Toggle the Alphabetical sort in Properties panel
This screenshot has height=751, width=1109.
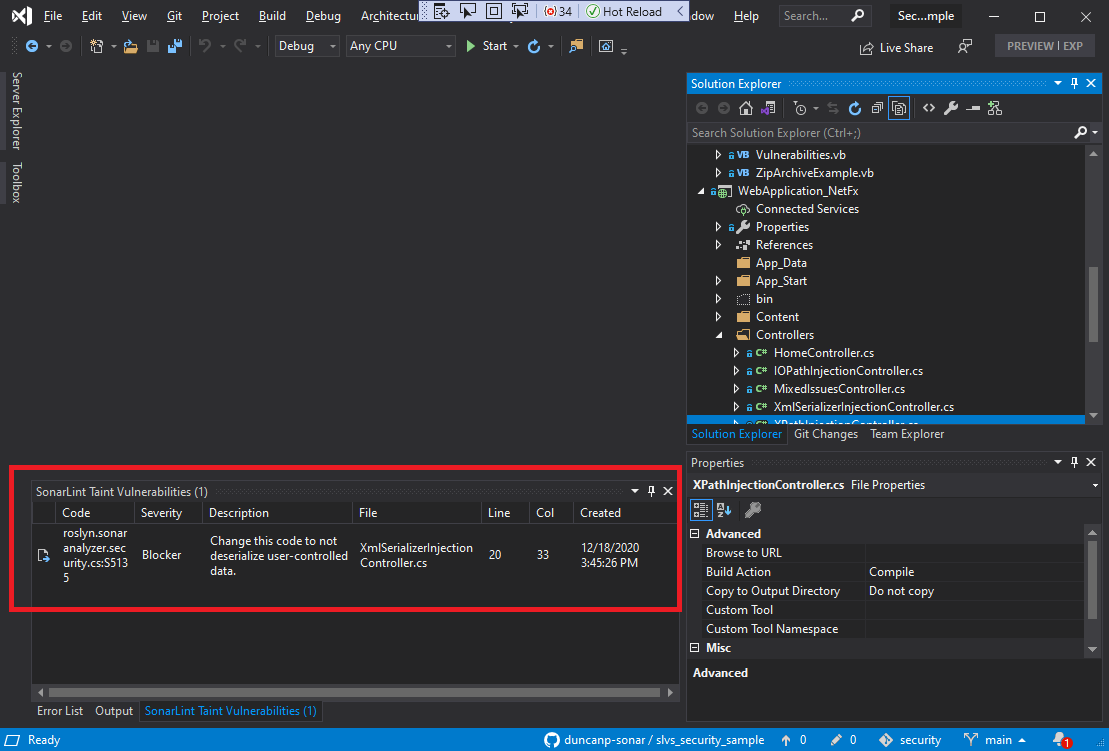[x=722, y=510]
